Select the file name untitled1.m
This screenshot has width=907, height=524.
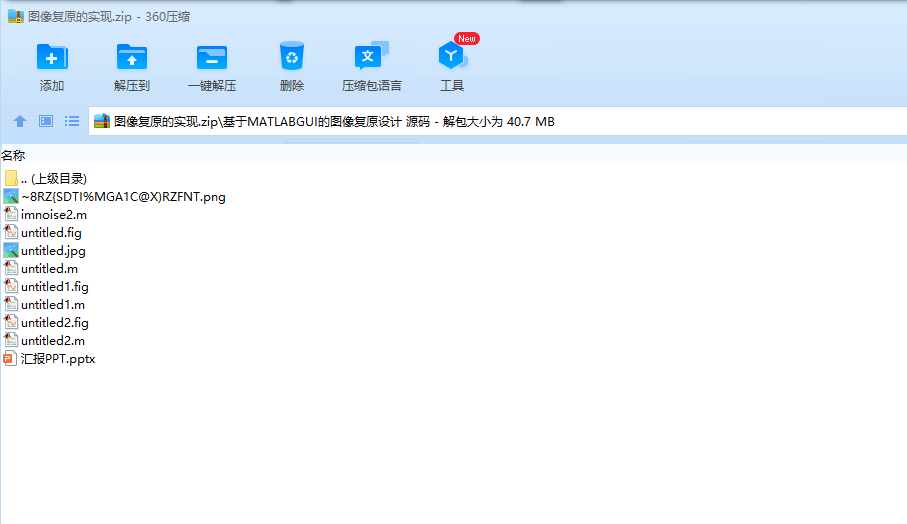(x=53, y=304)
